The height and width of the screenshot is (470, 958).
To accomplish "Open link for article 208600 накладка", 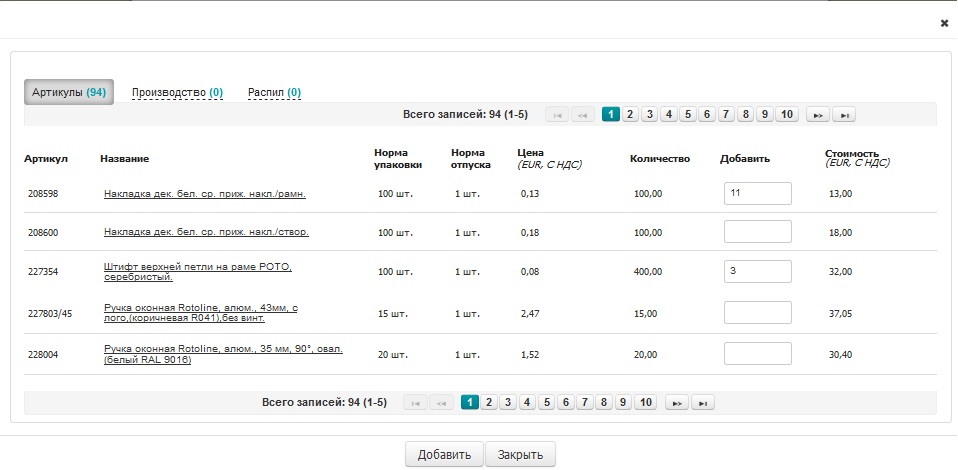I will point(206,232).
